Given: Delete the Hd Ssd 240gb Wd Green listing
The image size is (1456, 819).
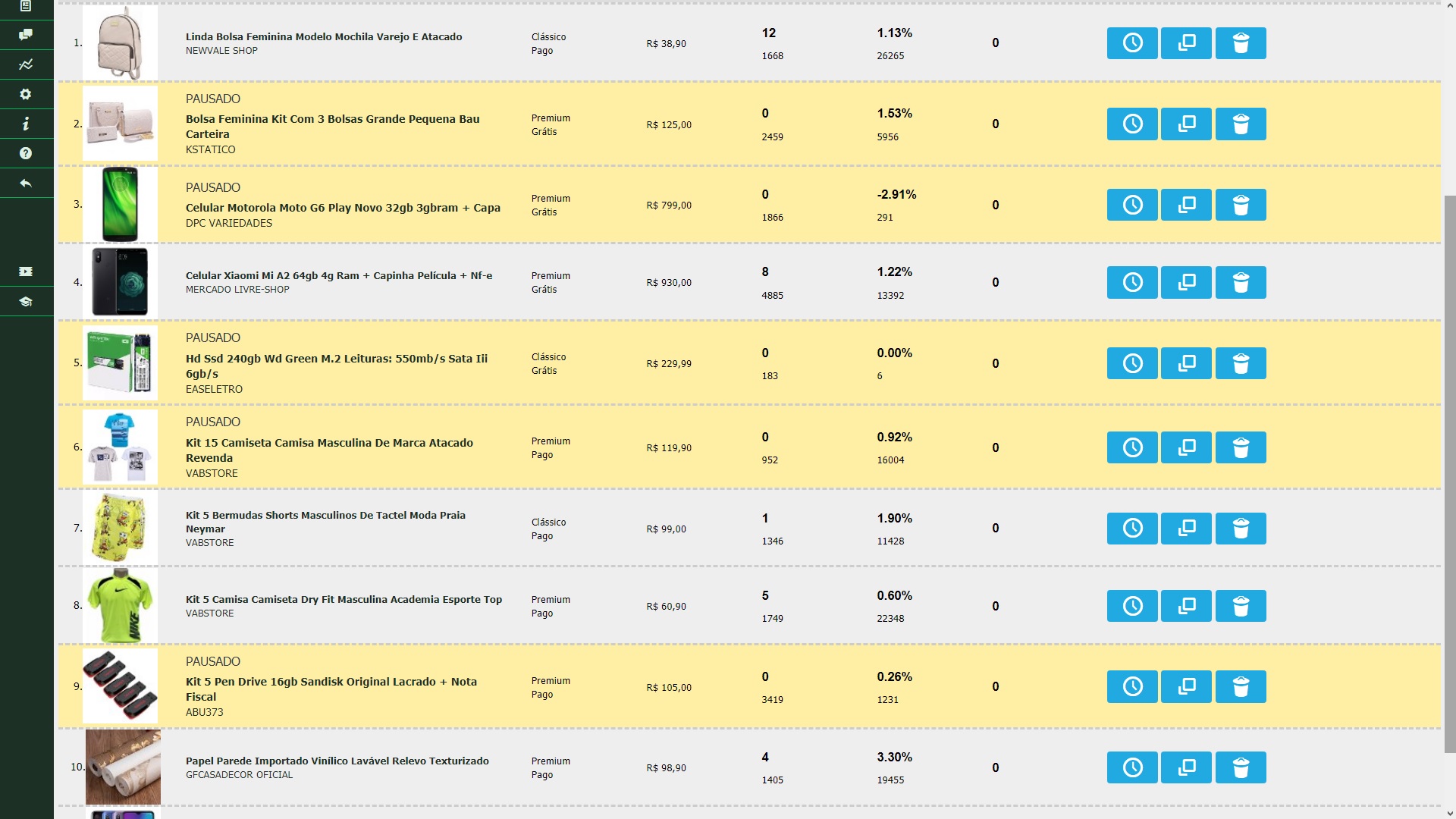Looking at the screenshot, I should tap(1241, 363).
